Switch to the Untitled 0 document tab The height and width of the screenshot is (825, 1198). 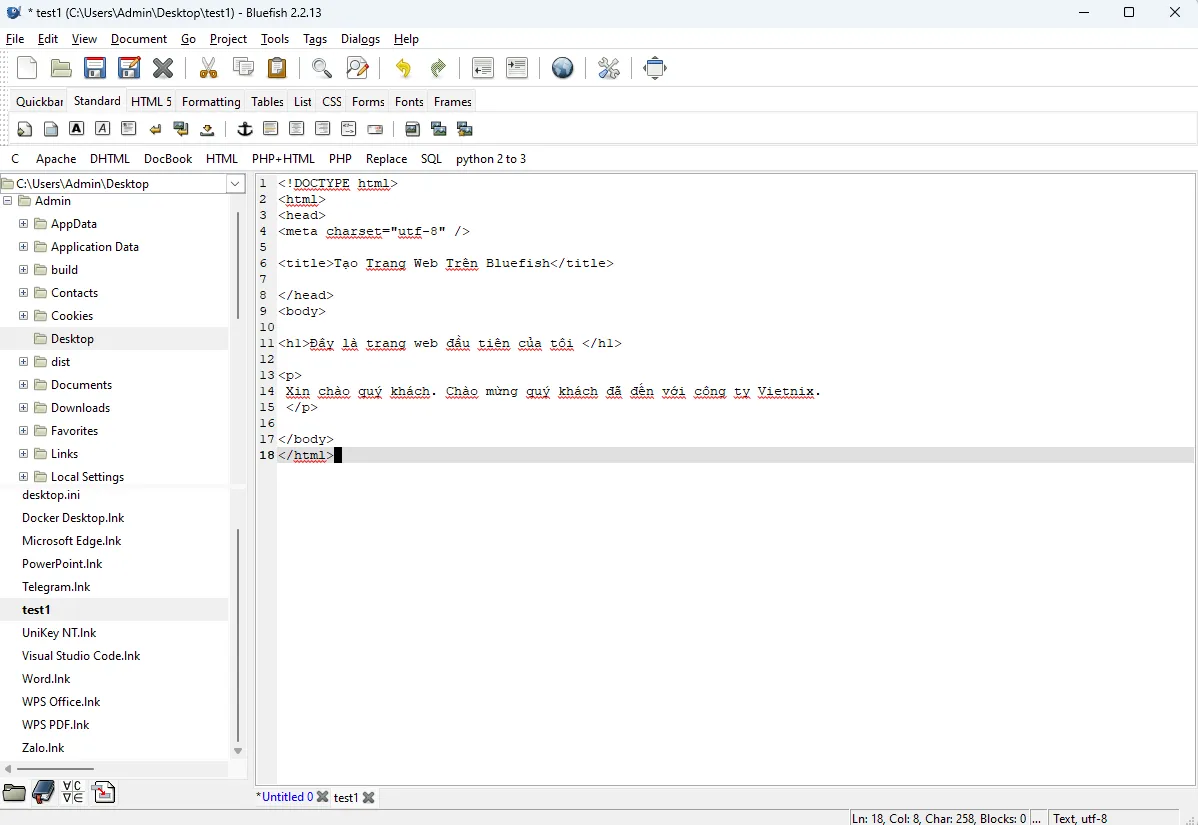[283, 797]
